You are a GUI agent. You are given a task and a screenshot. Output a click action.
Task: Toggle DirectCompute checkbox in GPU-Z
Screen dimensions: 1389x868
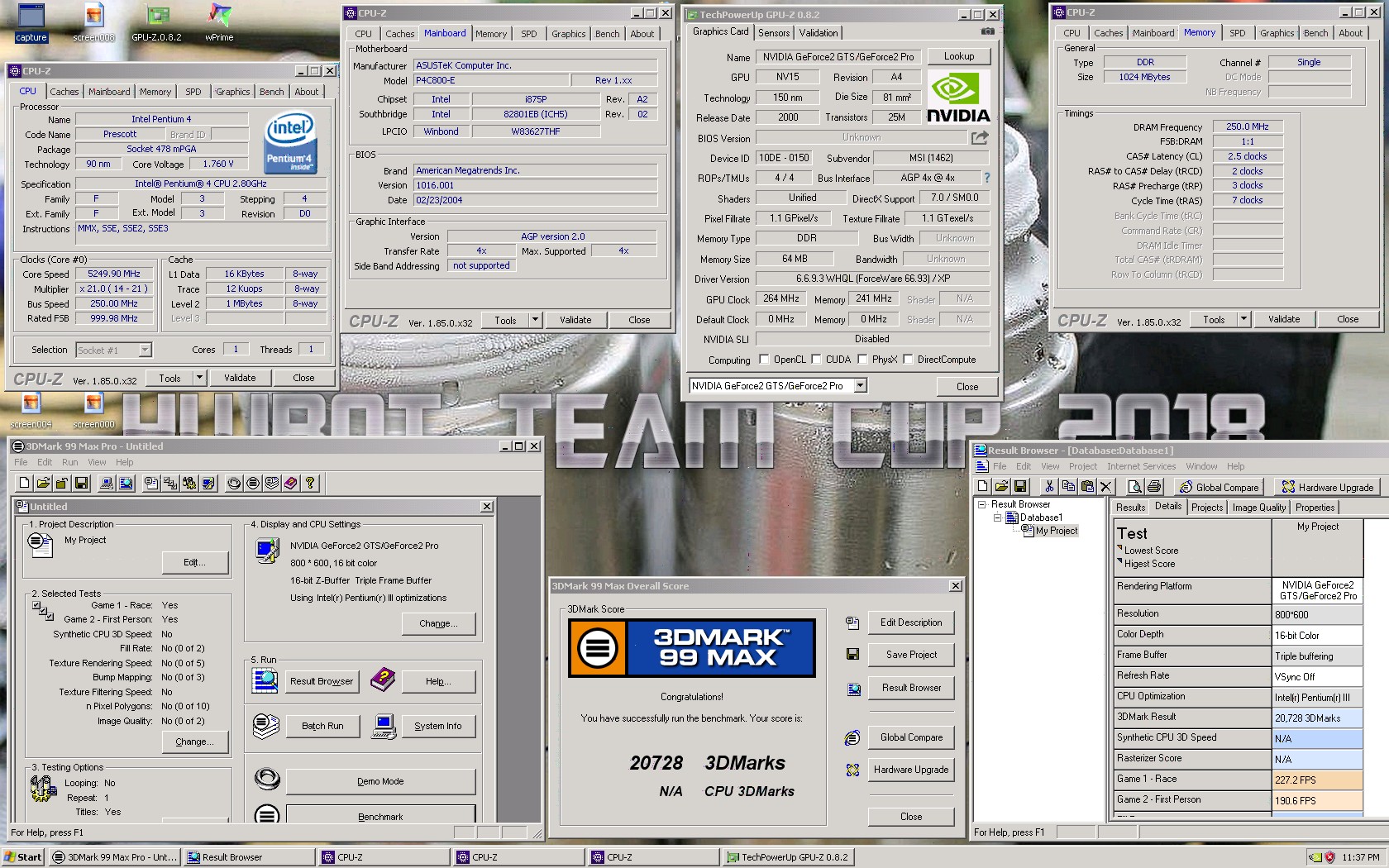(x=908, y=360)
